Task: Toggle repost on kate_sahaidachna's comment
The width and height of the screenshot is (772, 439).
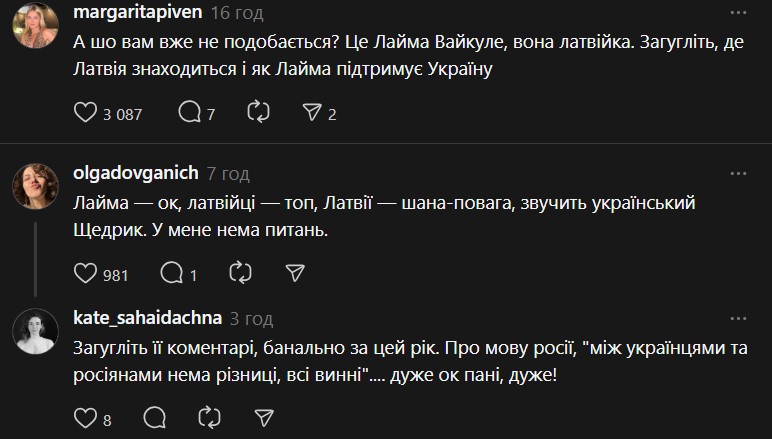Action: [210, 416]
